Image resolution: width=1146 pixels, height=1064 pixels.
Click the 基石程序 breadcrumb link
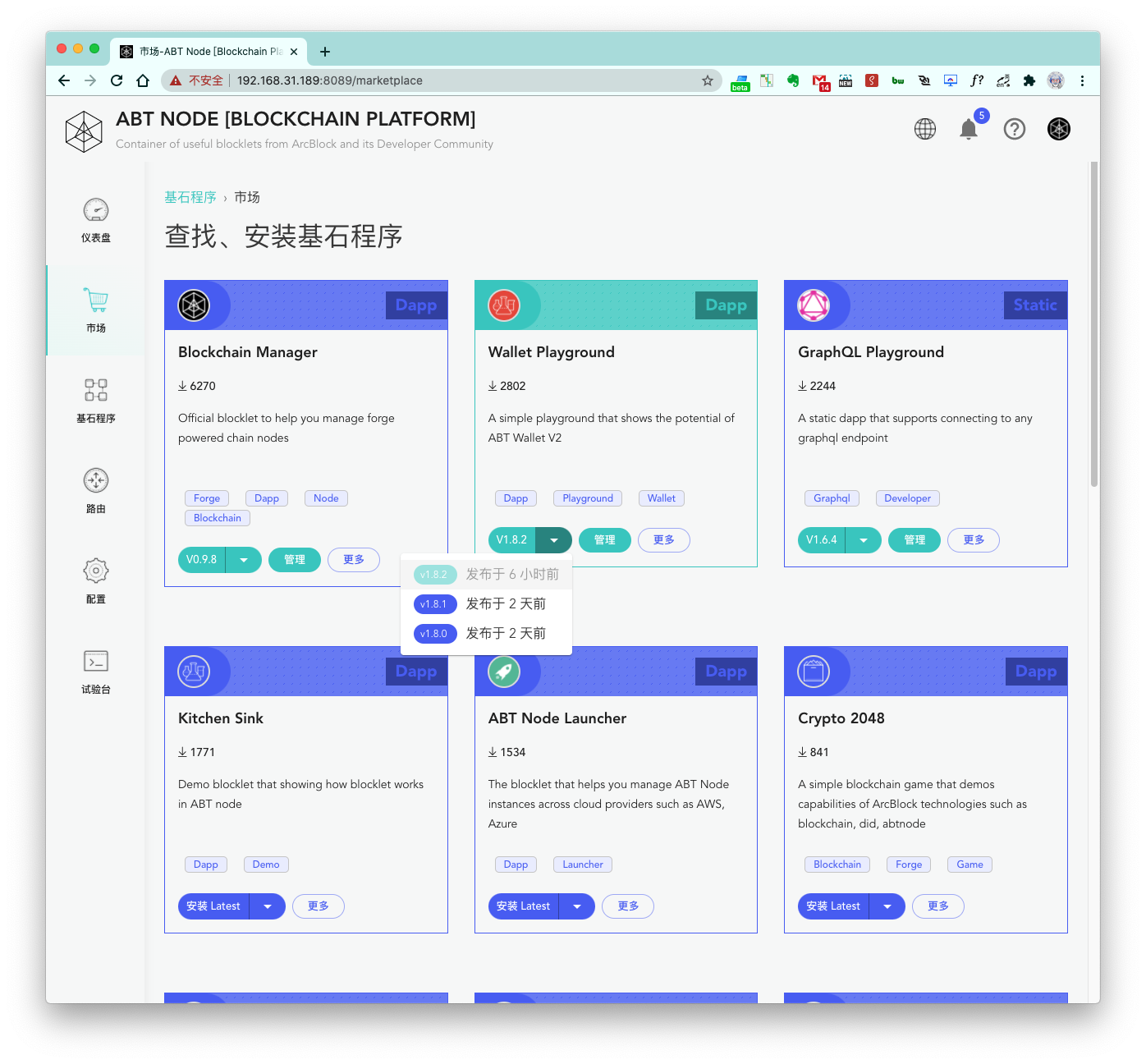(190, 197)
